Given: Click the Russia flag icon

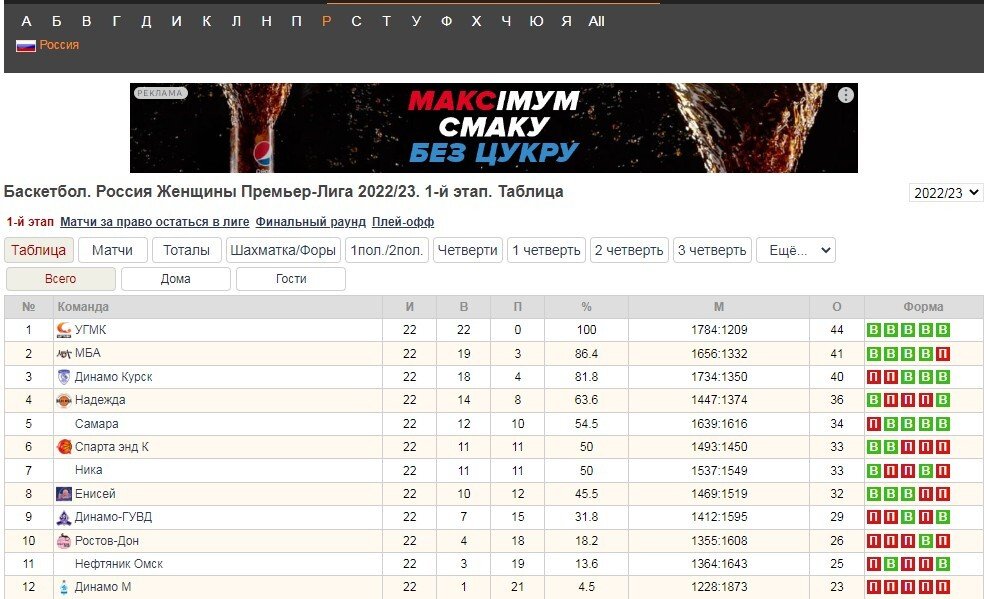Looking at the screenshot, I should (x=25, y=45).
